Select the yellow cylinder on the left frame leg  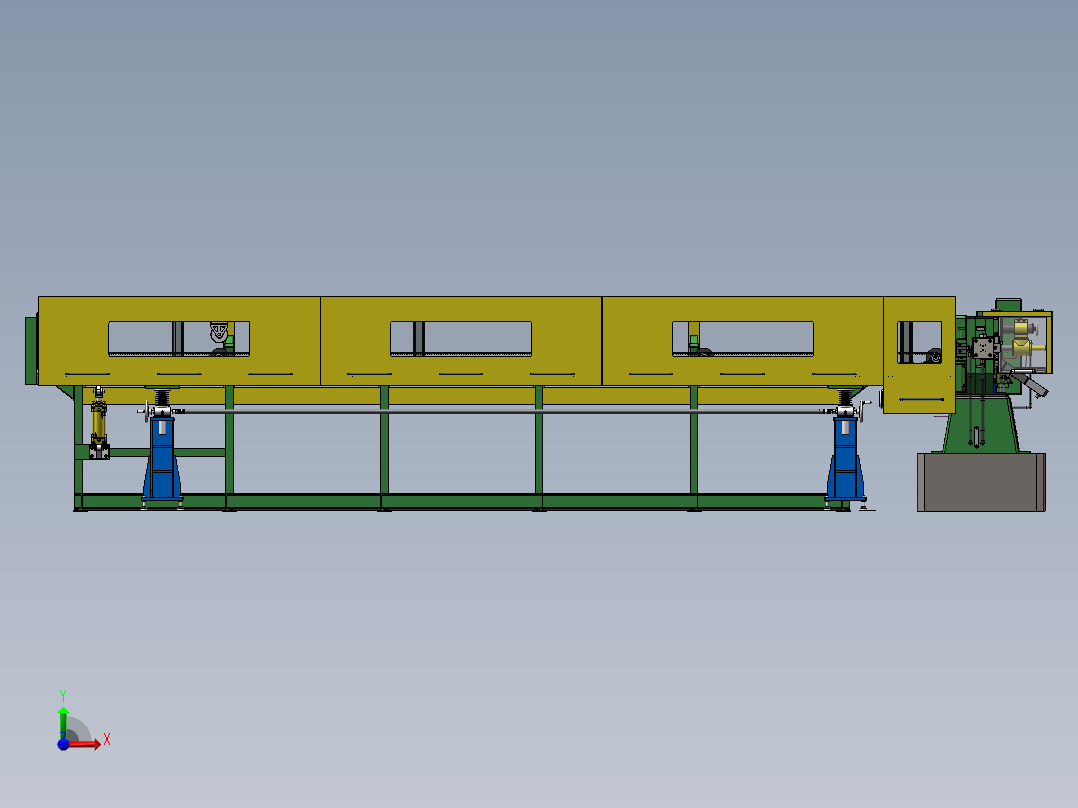tap(99, 422)
